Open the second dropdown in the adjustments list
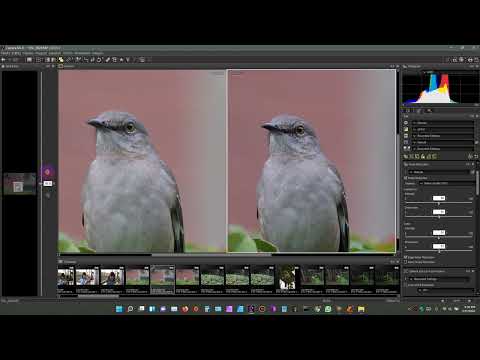Viewport: 480px width, 360px height. pos(443,129)
